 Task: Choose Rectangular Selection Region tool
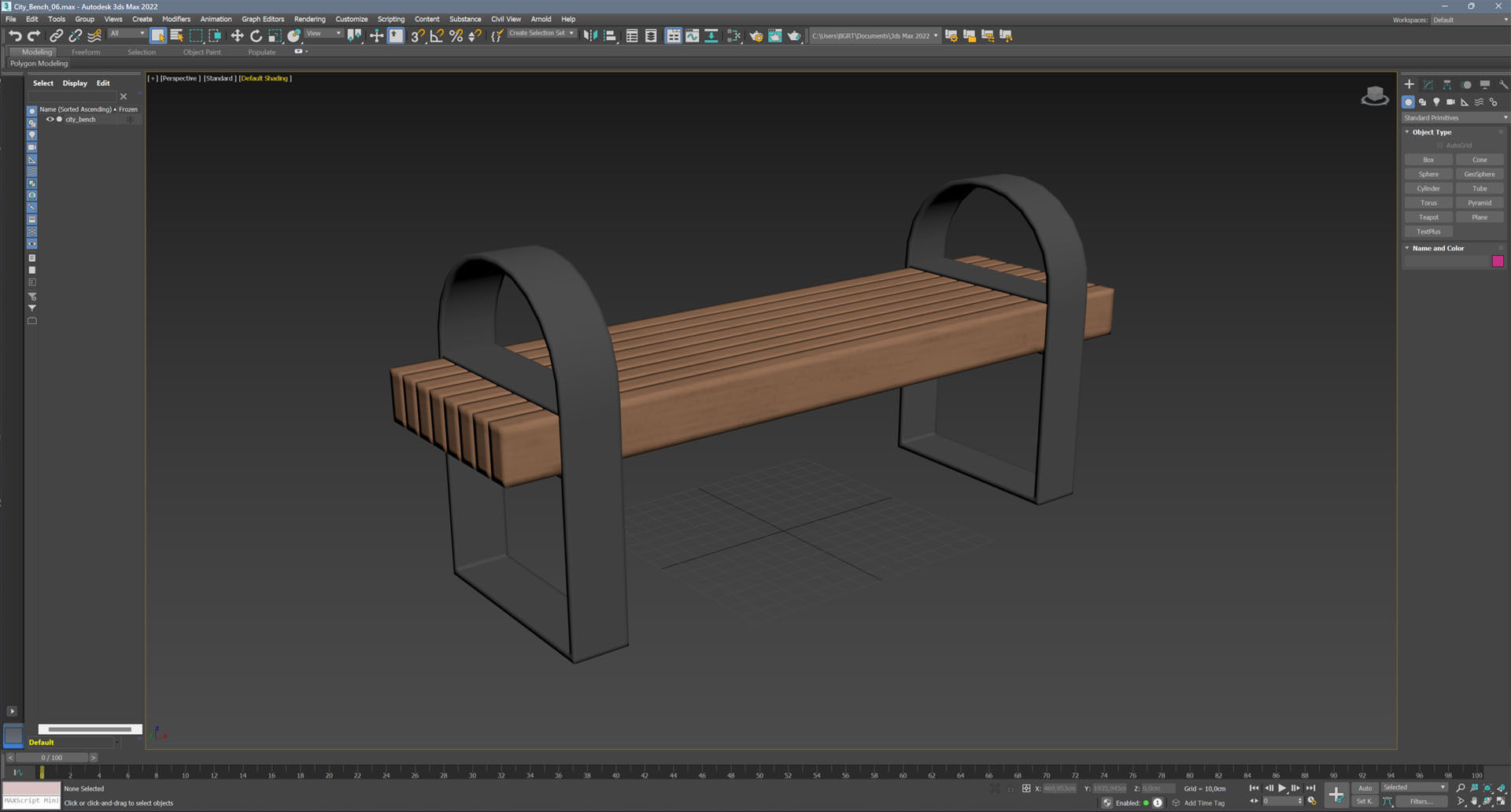point(196,35)
